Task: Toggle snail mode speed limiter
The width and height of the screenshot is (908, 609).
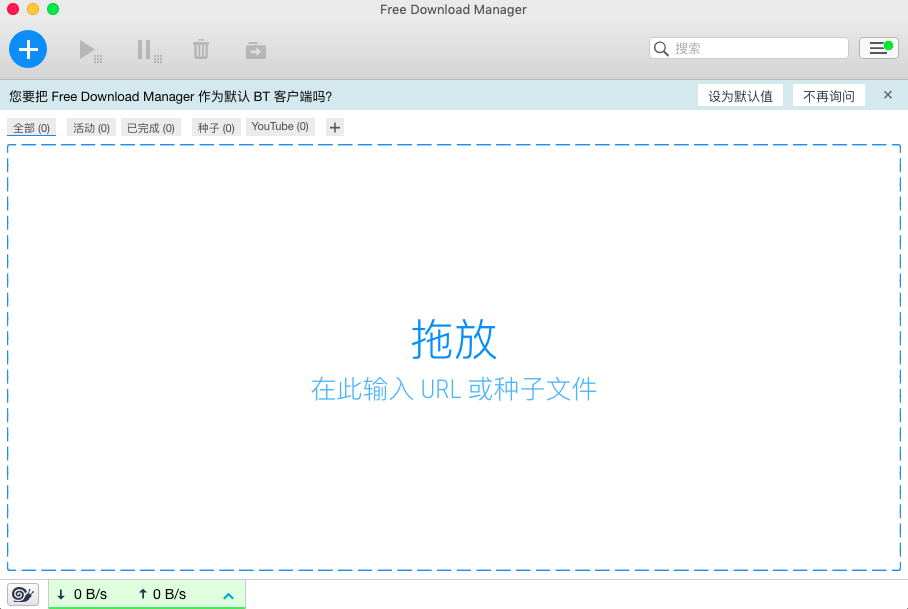Action: 23,594
